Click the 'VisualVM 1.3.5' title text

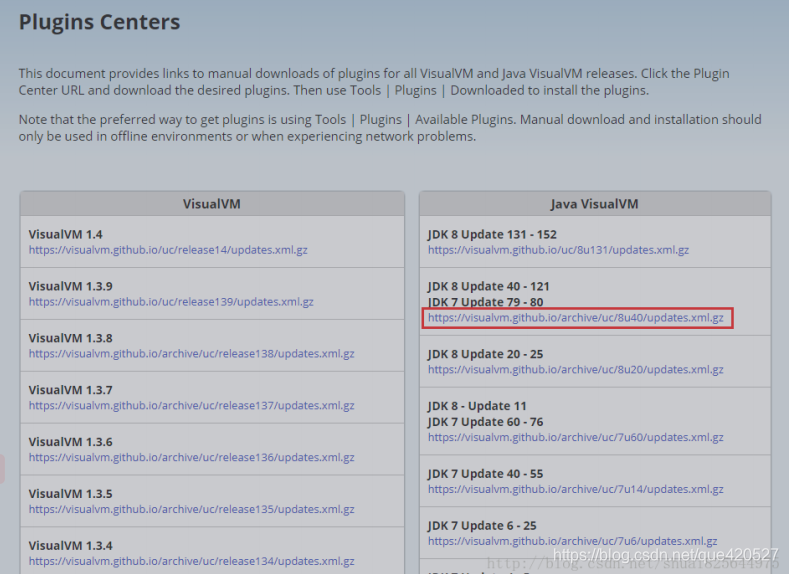(70, 494)
